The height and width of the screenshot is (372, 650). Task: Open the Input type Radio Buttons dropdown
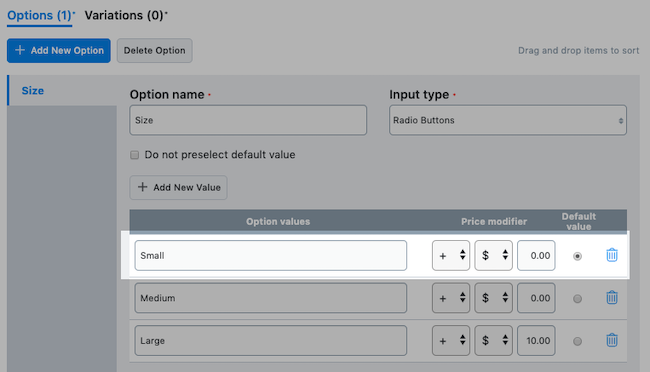[508, 120]
